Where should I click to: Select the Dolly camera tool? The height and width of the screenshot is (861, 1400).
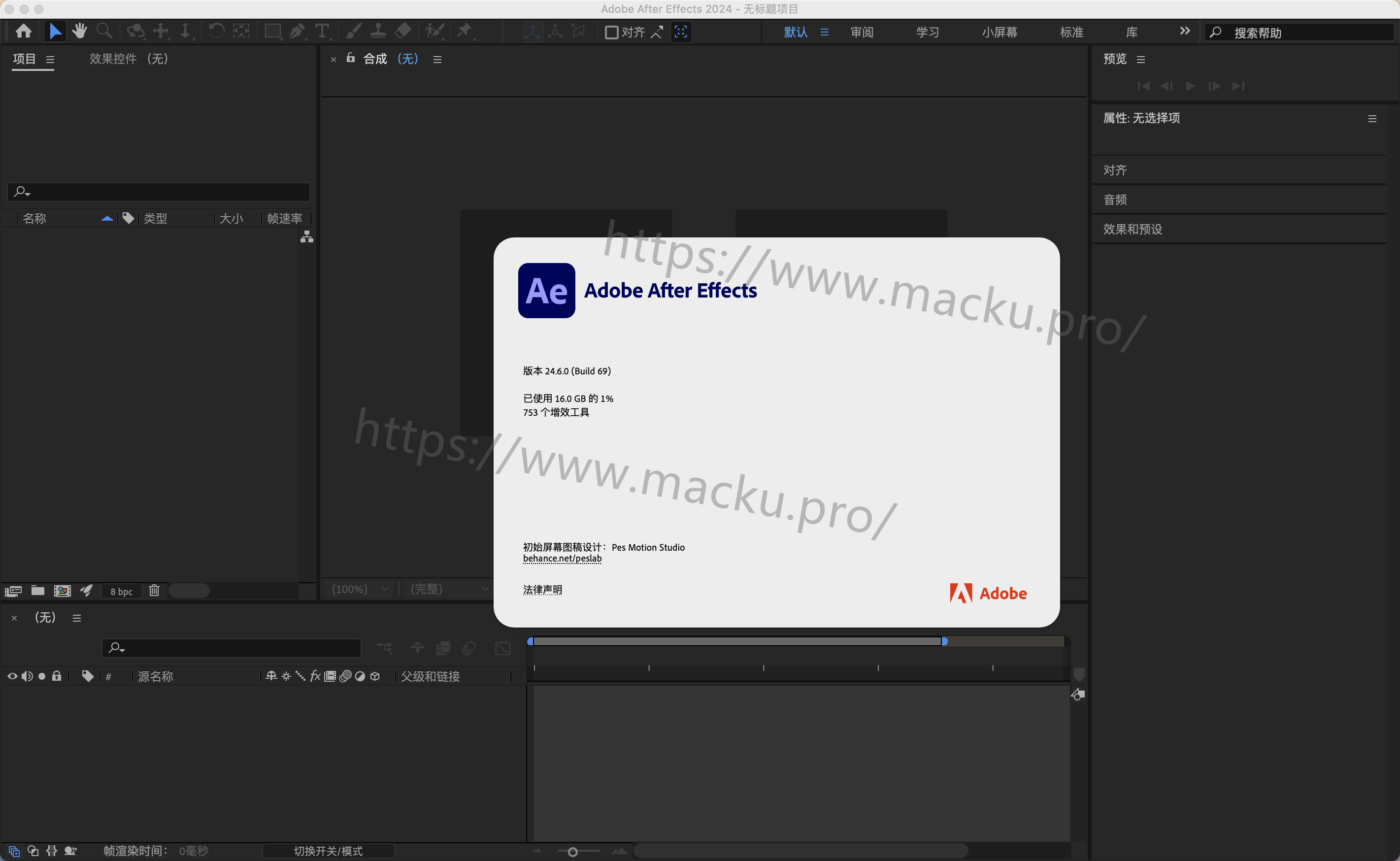(186, 31)
